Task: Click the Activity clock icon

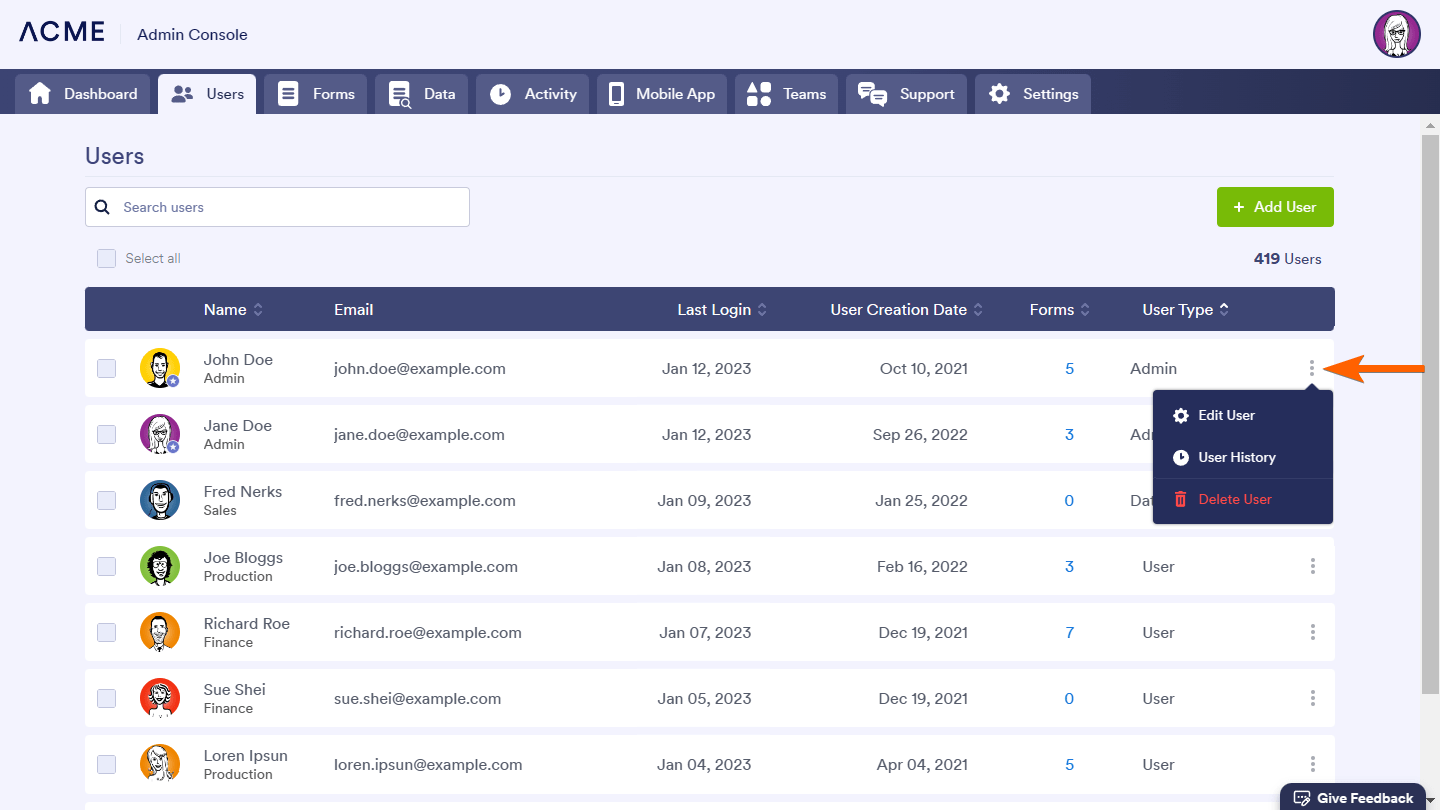Action: (x=500, y=94)
